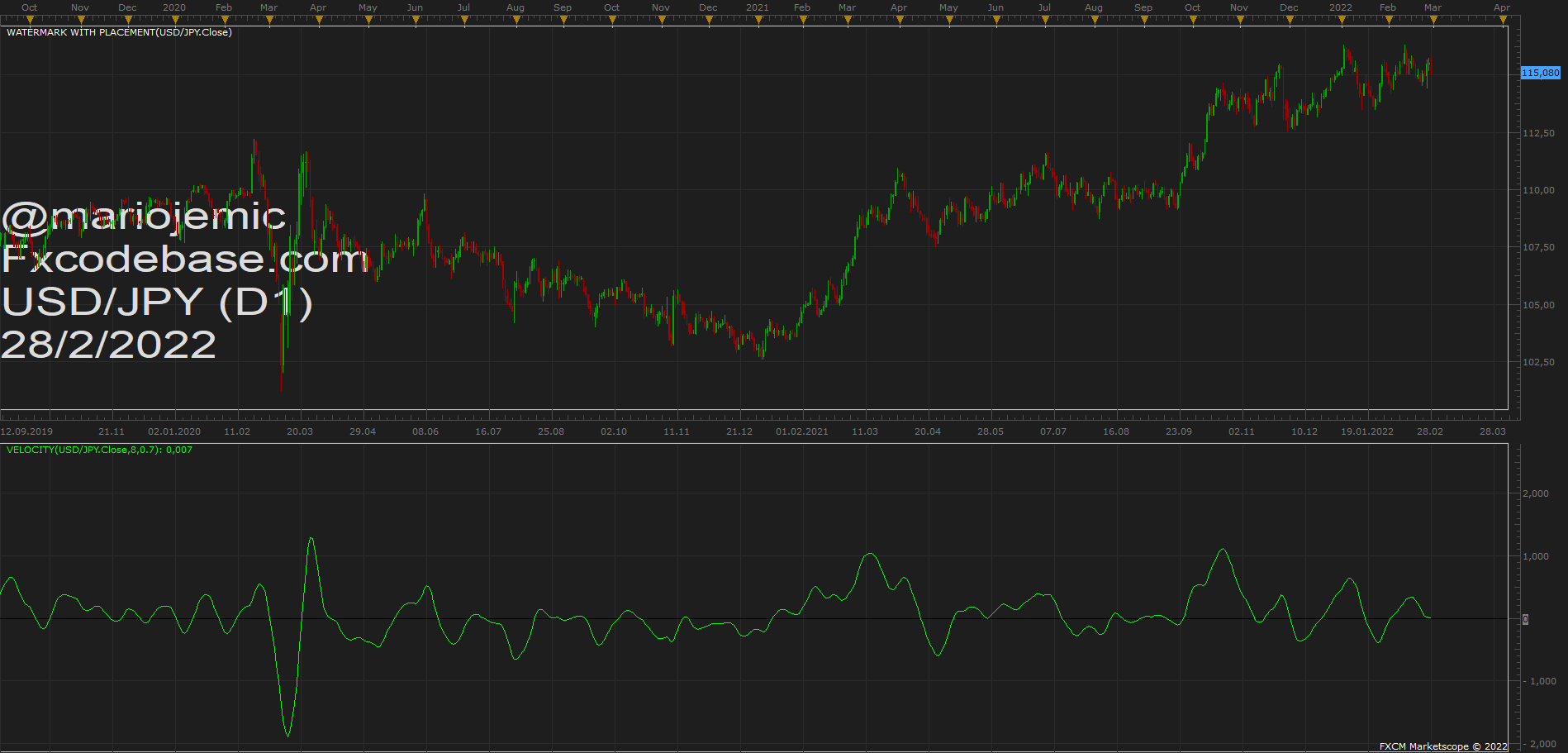
Task: Click the 28.03 date on time axis
Action: (x=1493, y=431)
